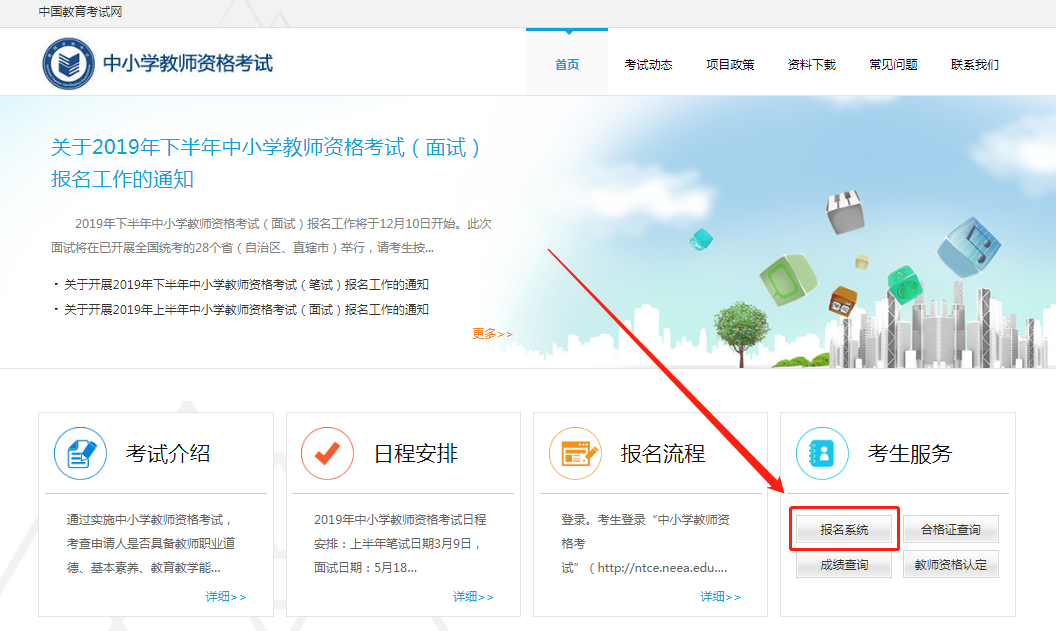Click the site logo emblem
Screen dimensions: 1056x631
(x=68, y=63)
